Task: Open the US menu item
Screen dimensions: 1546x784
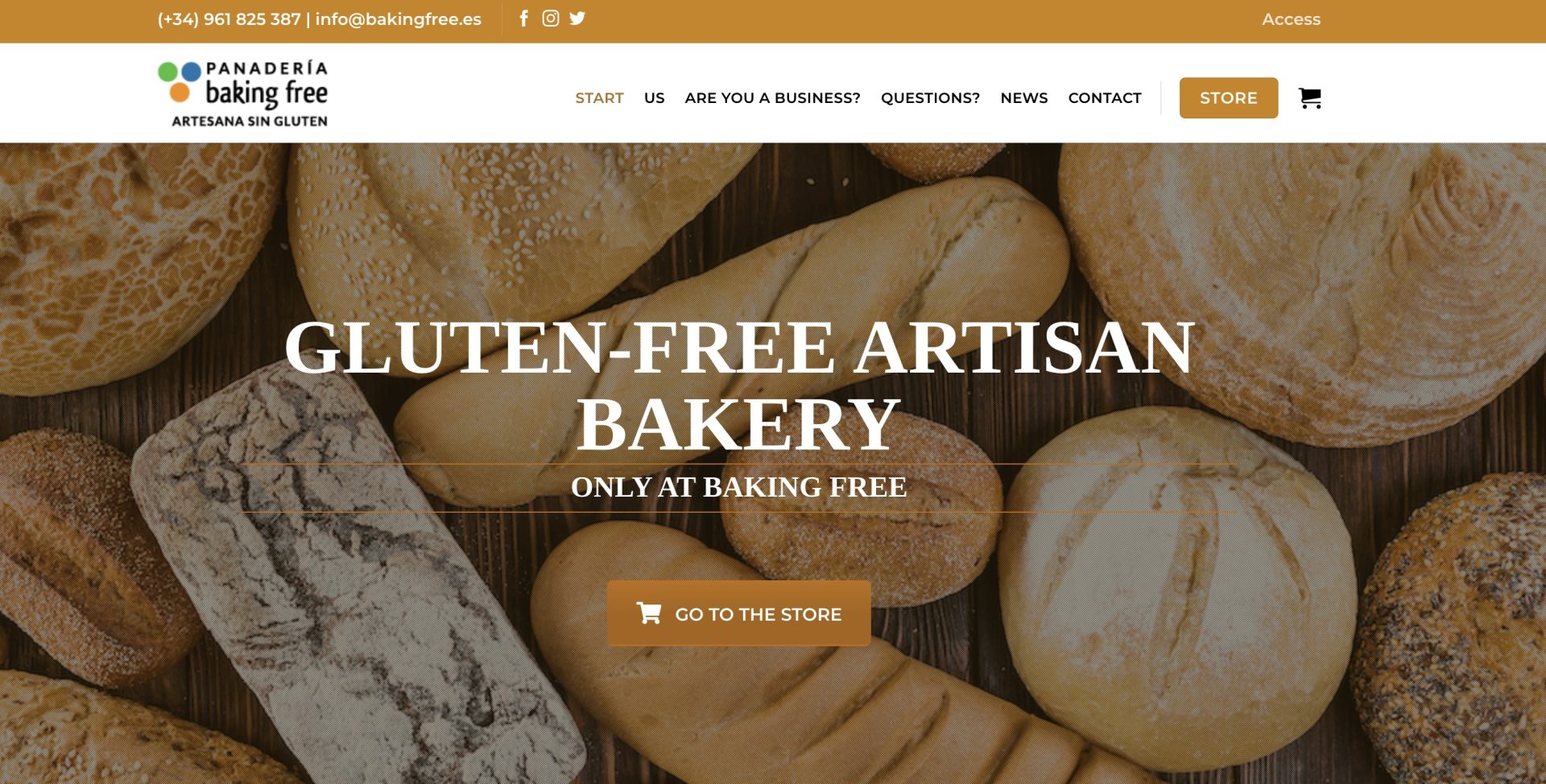Action: point(654,98)
